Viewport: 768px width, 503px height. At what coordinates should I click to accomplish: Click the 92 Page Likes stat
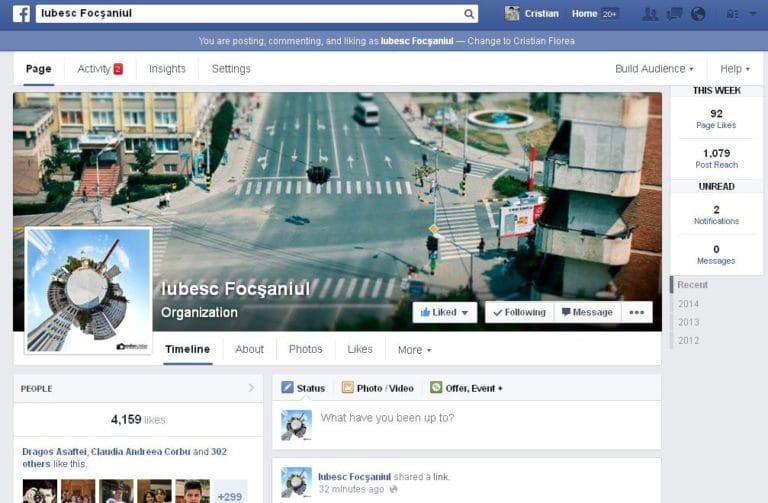pos(716,119)
